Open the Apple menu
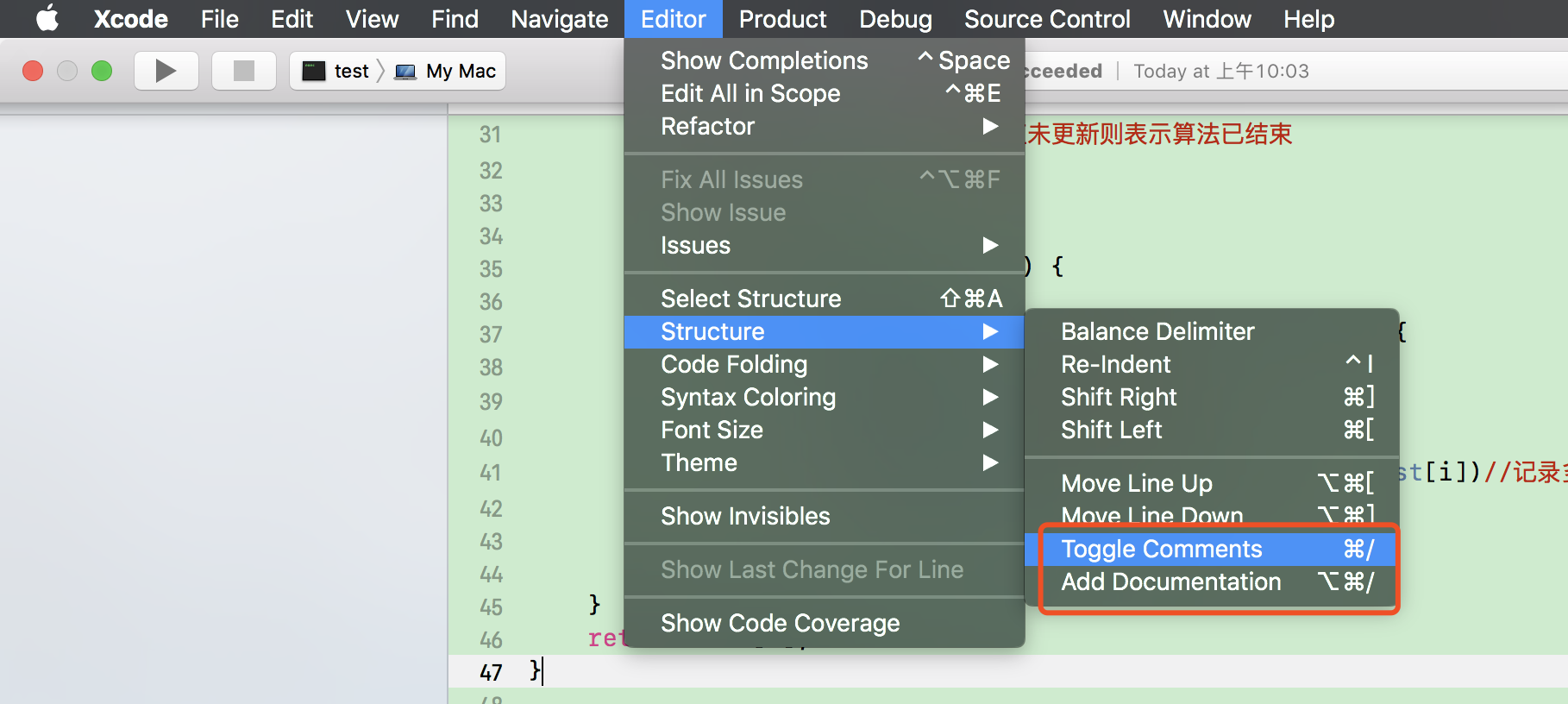1568x704 pixels. click(47, 18)
